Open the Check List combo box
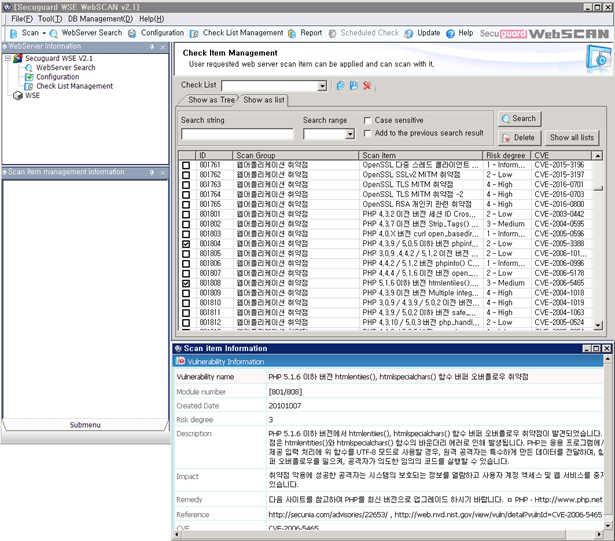Image resolution: width=615 pixels, height=541 pixels. click(x=322, y=86)
